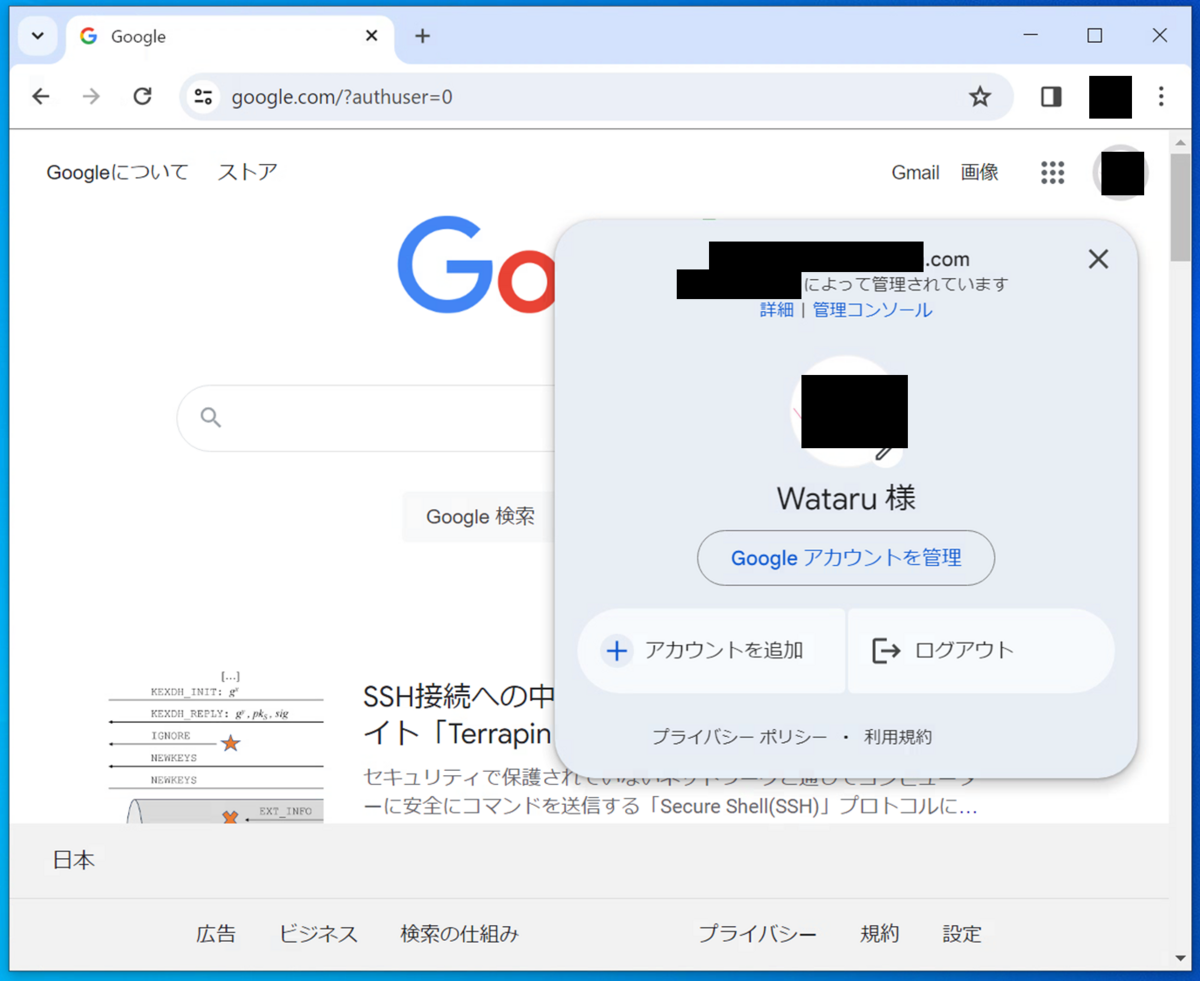
Task: Open the SSH接続 news article headline
Action: point(458,715)
